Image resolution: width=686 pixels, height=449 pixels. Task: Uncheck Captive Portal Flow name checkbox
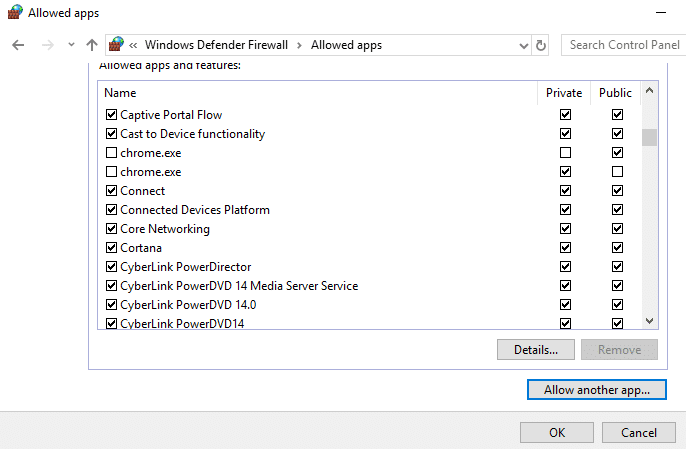[x=111, y=115]
